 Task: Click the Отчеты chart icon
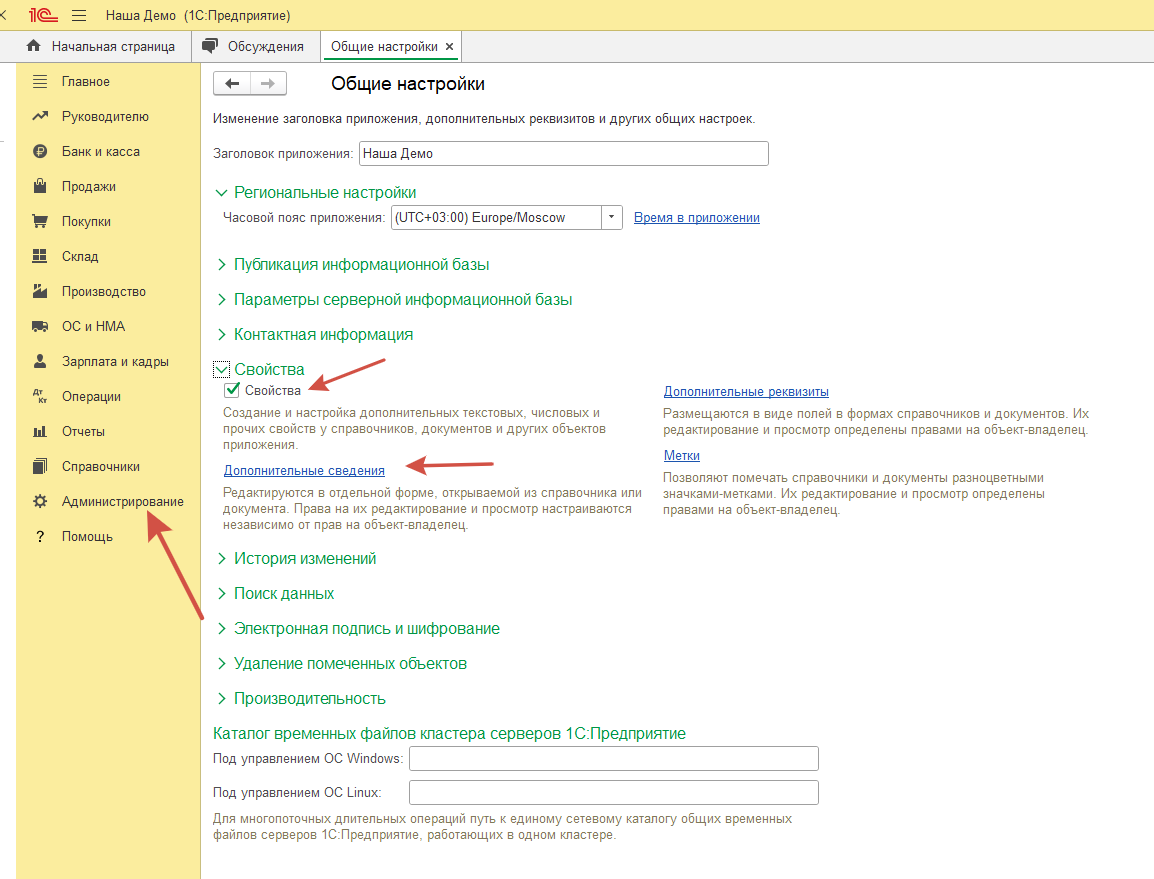click(x=40, y=432)
